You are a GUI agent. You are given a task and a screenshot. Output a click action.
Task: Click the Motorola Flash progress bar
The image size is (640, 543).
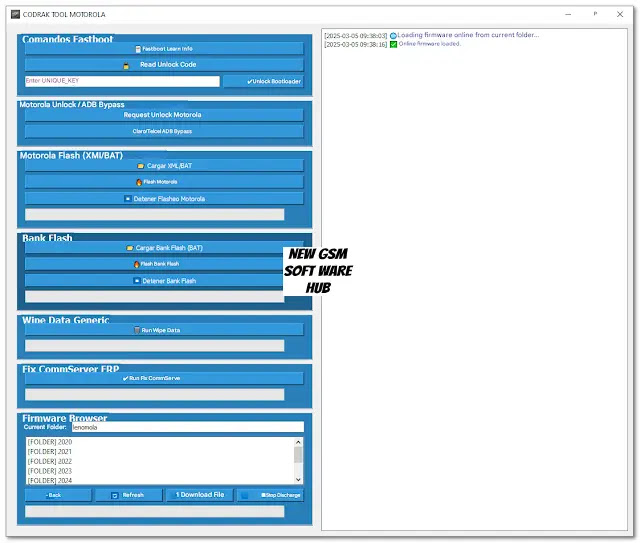[155, 215]
